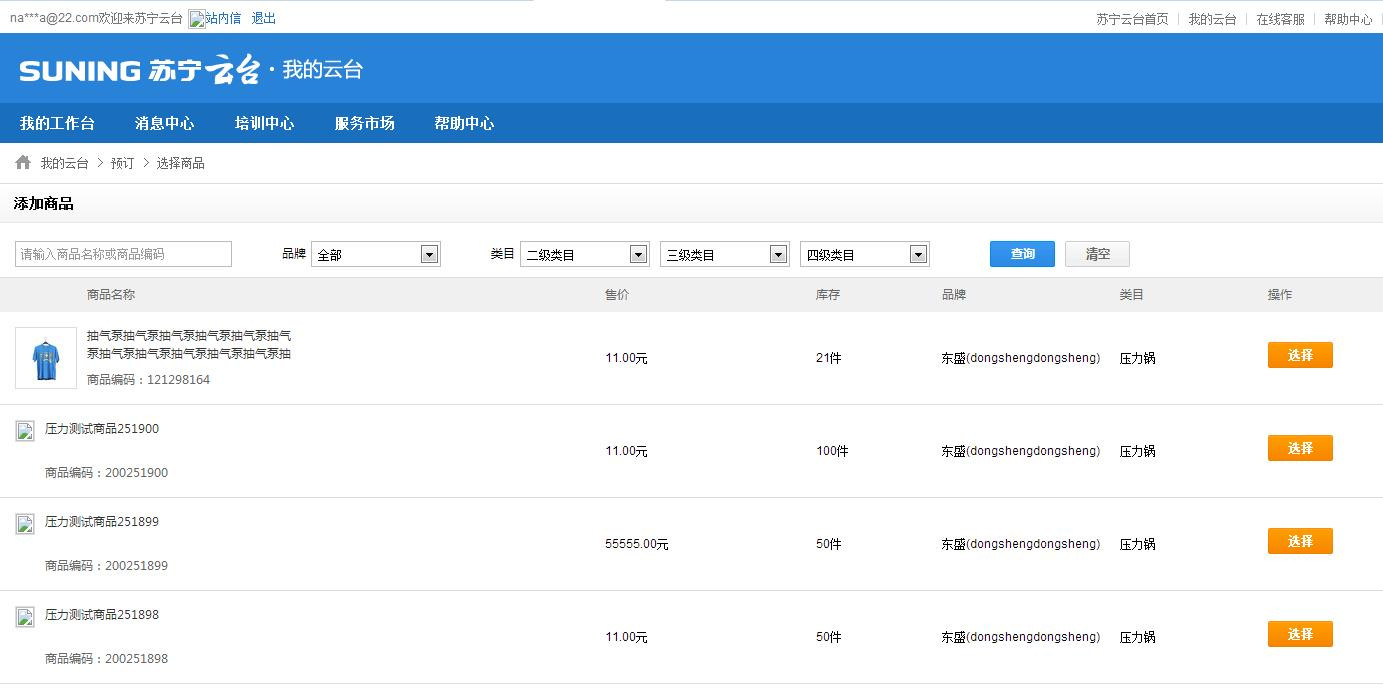Expand the 二级类目 dropdown
Viewport: 1383px width, 689px height.
pos(585,254)
